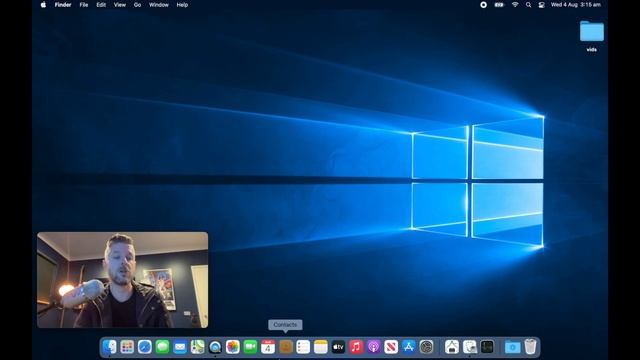Open the Go menu
640x360 pixels.
click(x=138, y=5)
